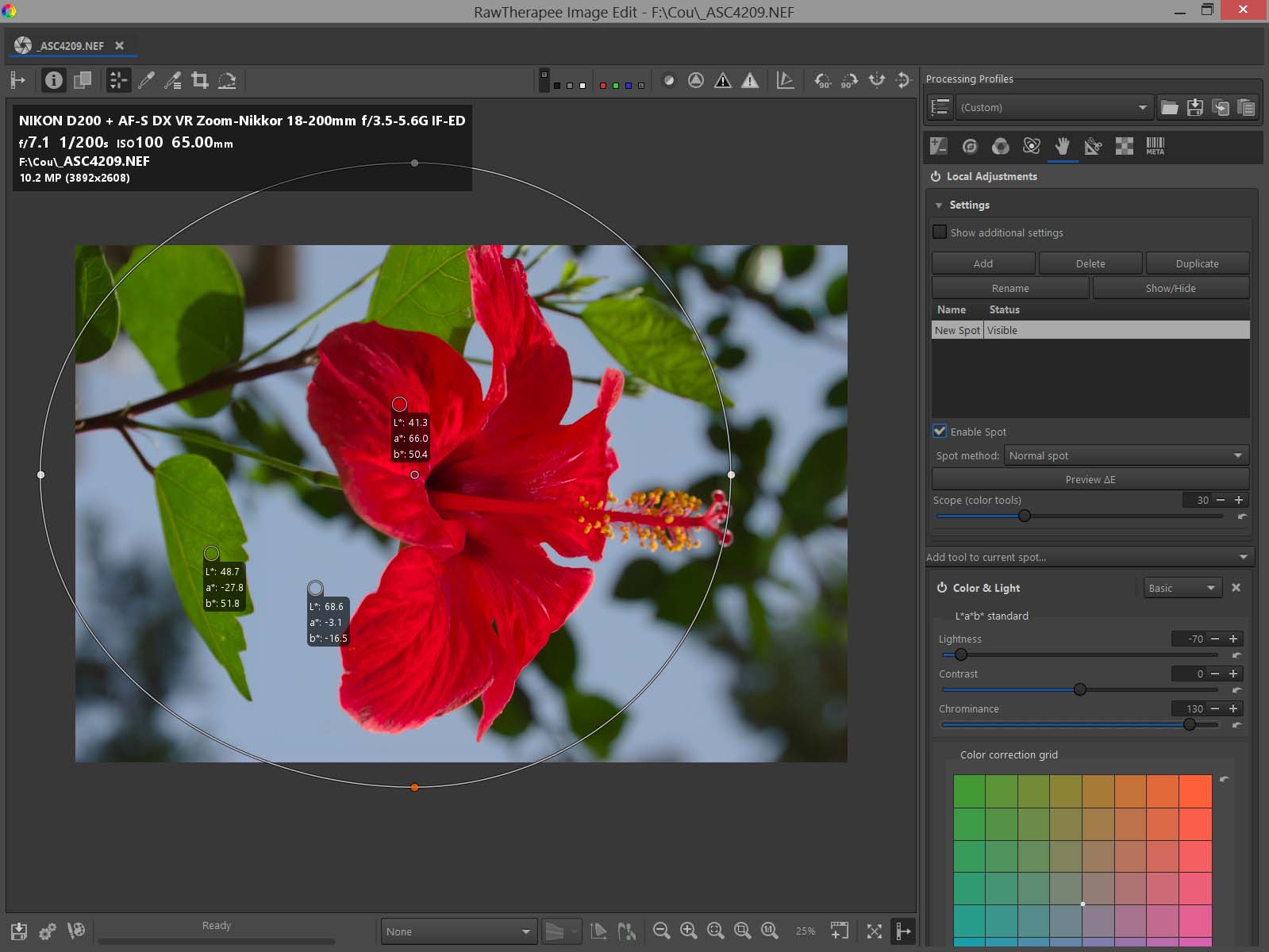
Task: Click the Chrominance slider handle
Action: (x=1189, y=724)
